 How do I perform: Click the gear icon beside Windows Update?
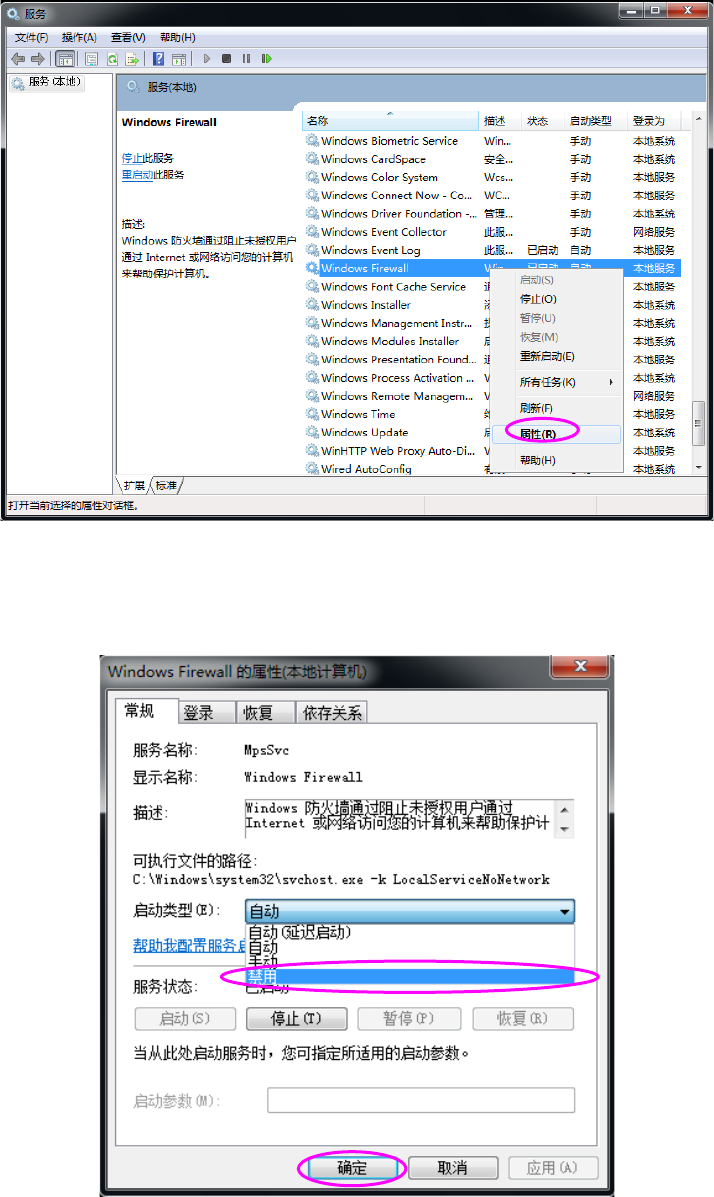(312, 432)
